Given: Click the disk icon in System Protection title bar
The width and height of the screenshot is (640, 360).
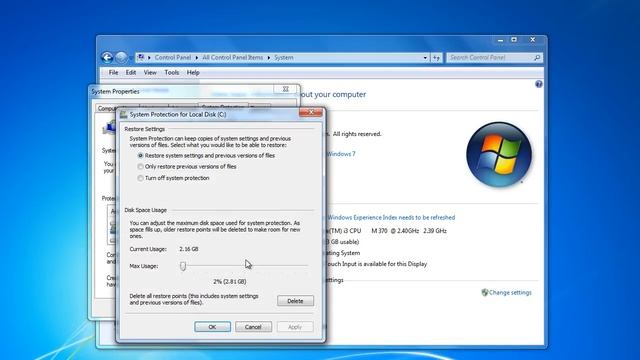Looking at the screenshot, I should pyautogui.click(x=124, y=114).
